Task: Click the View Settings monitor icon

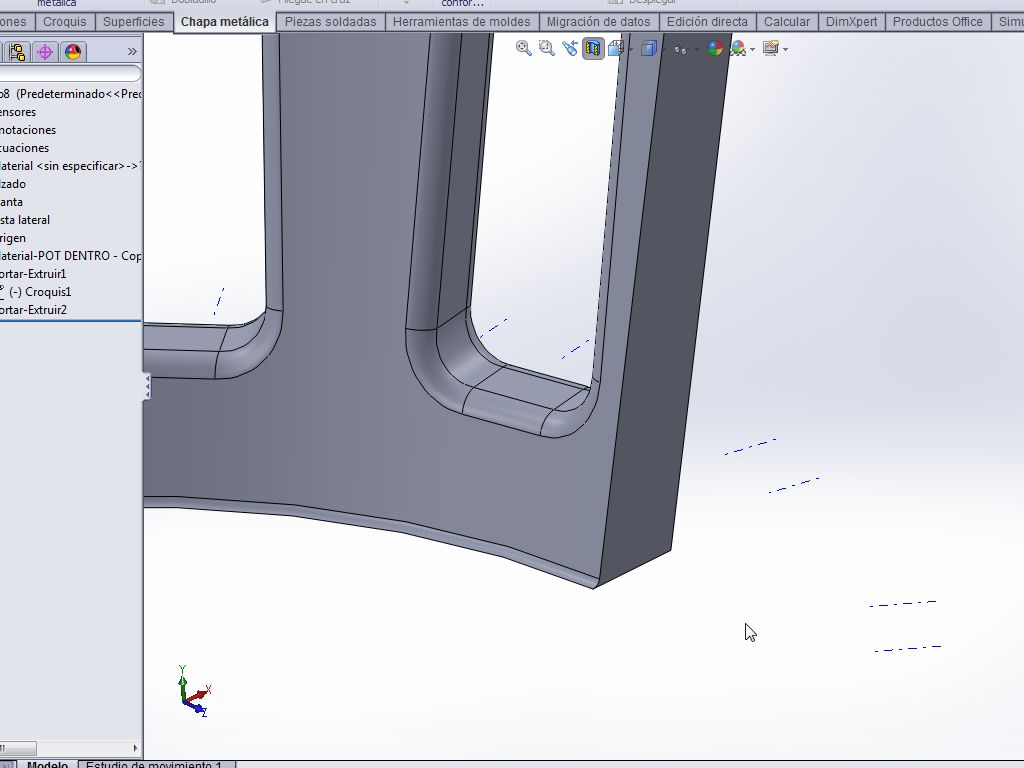Action: click(x=771, y=48)
